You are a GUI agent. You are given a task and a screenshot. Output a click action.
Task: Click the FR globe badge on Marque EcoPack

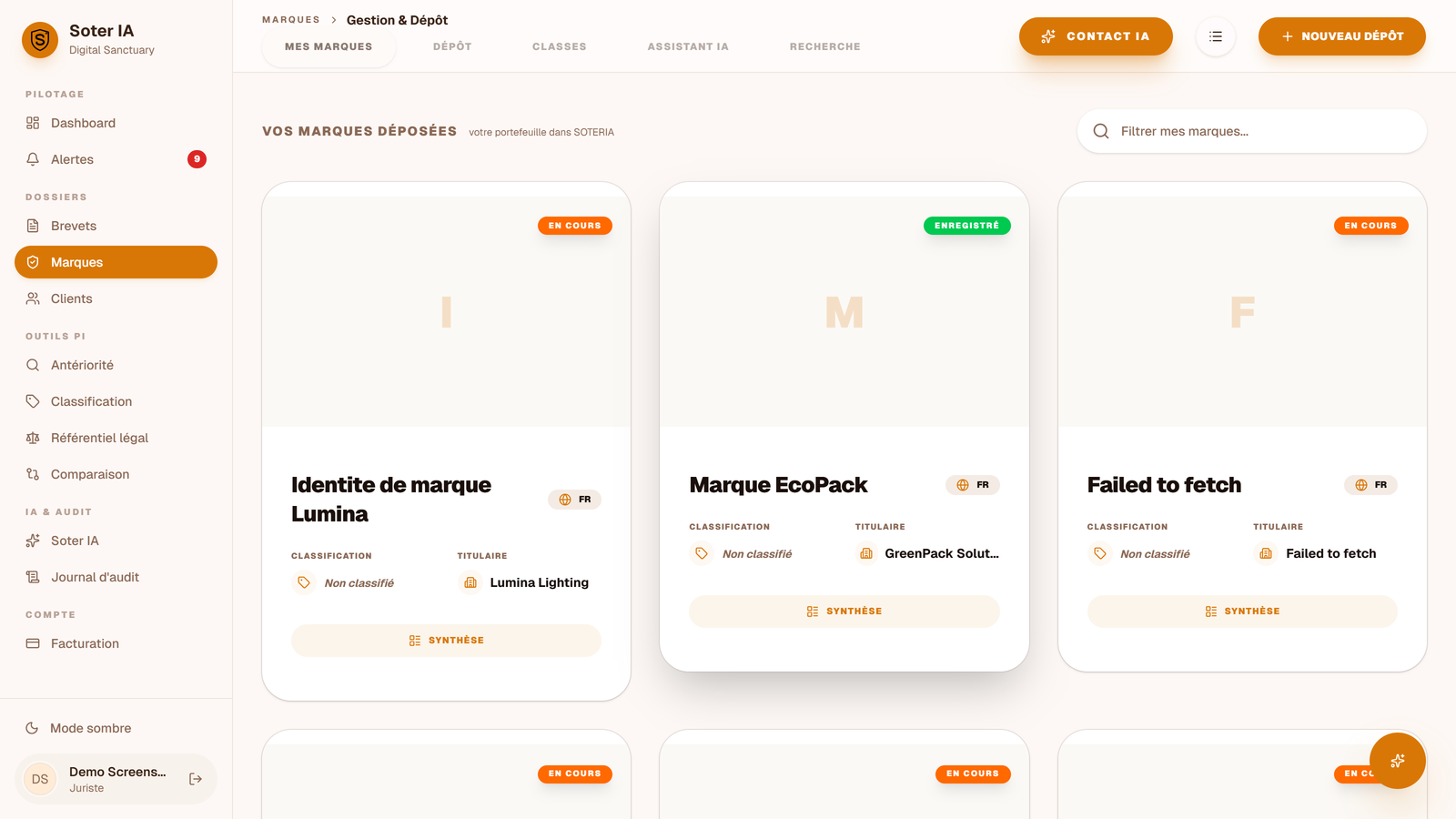coord(973,485)
